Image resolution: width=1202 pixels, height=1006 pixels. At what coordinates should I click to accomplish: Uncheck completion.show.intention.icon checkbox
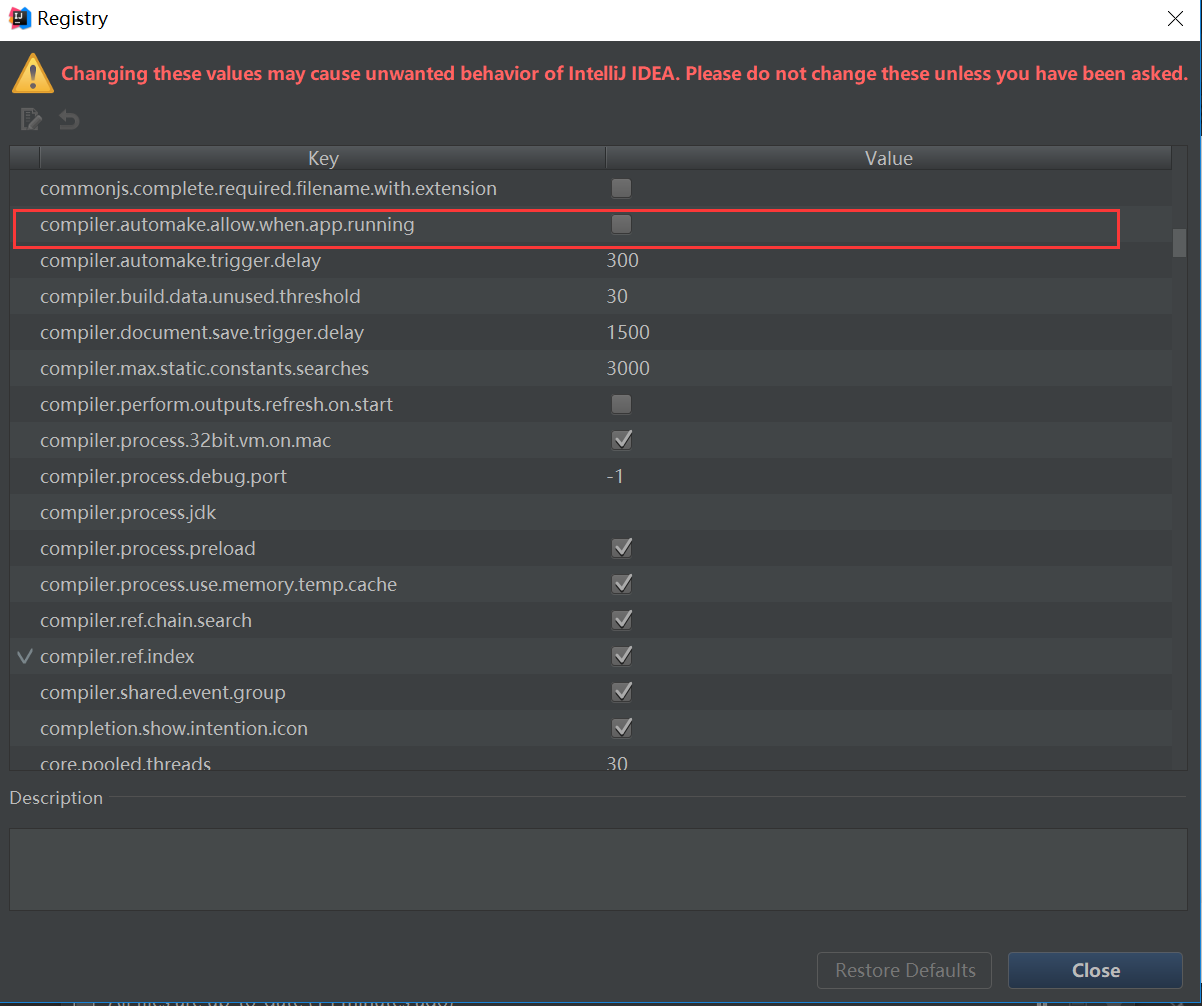(x=621, y=728)
